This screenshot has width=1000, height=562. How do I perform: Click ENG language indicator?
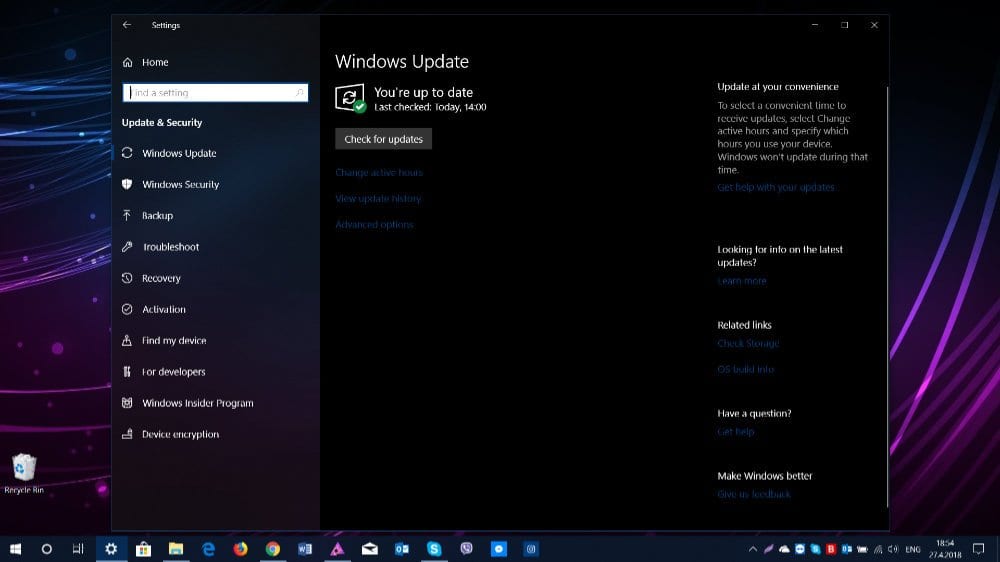click(913, 549)
